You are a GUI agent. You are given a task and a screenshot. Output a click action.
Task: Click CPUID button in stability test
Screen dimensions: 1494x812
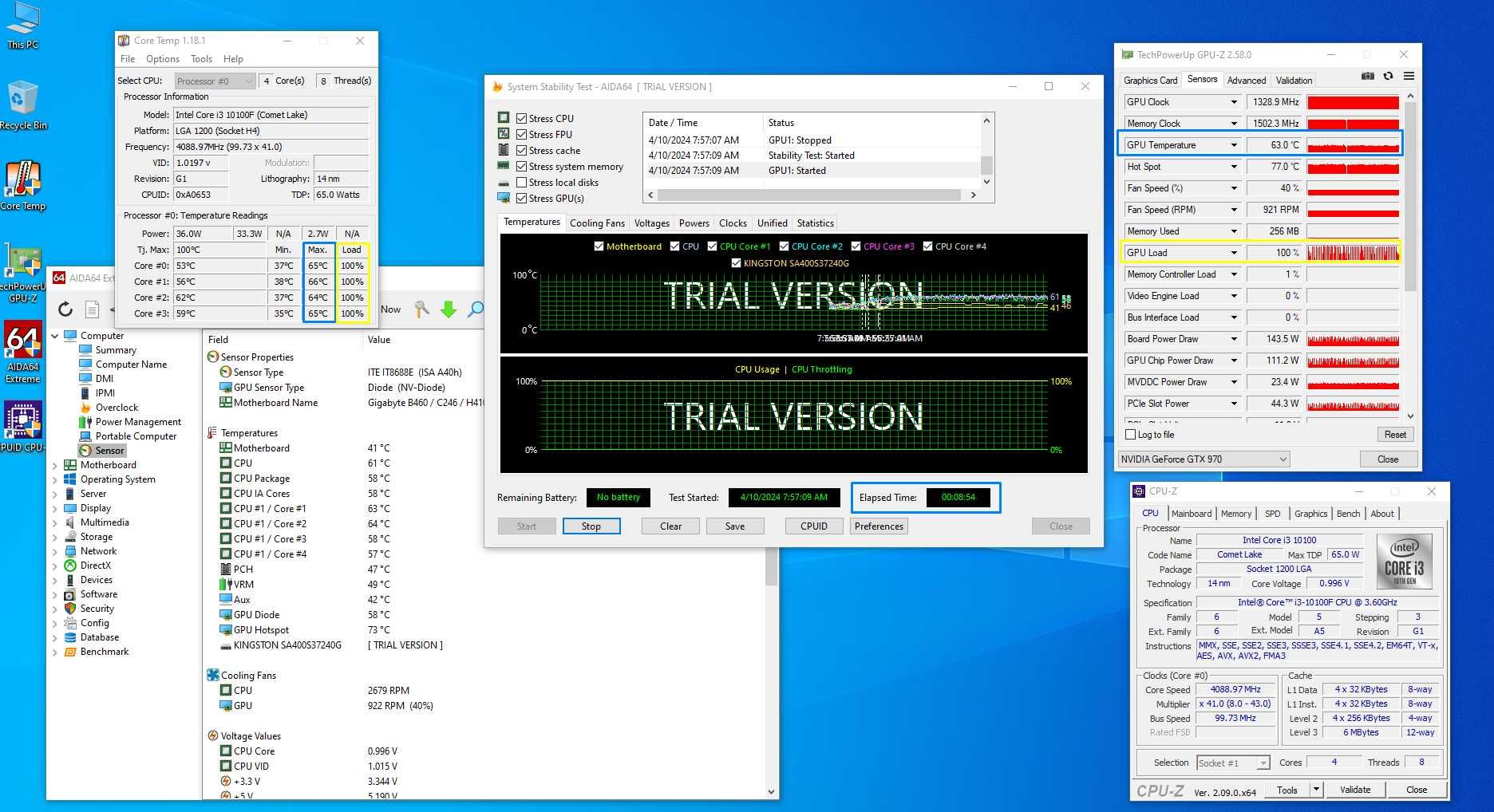coord(813,526)
